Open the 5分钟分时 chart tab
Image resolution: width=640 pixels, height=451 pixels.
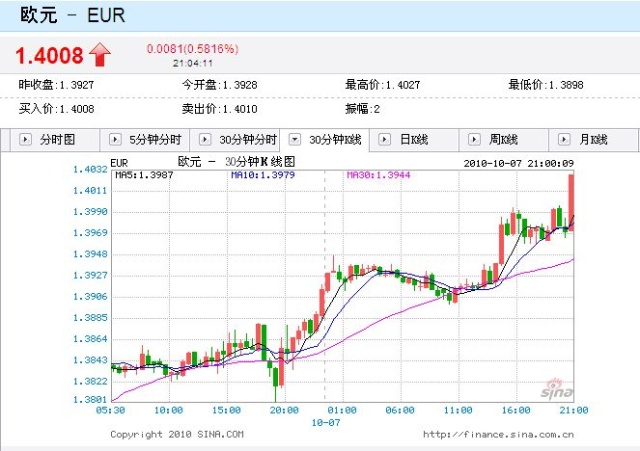(x=154, y=140)
